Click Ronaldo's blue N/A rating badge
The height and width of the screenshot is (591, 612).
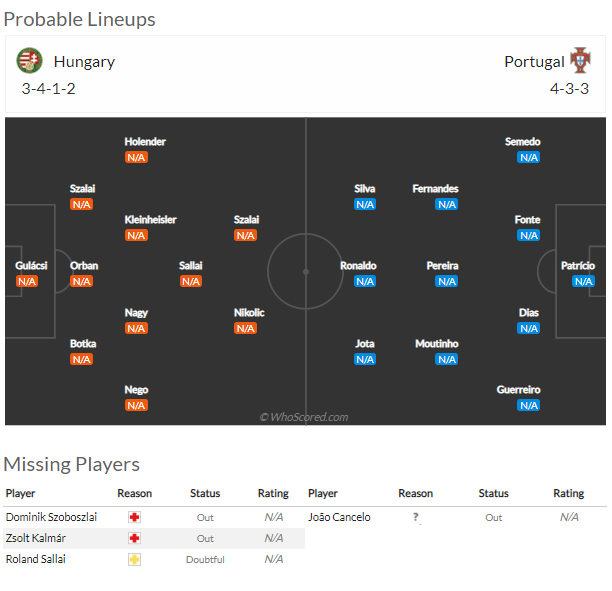(x=365, y=281)
